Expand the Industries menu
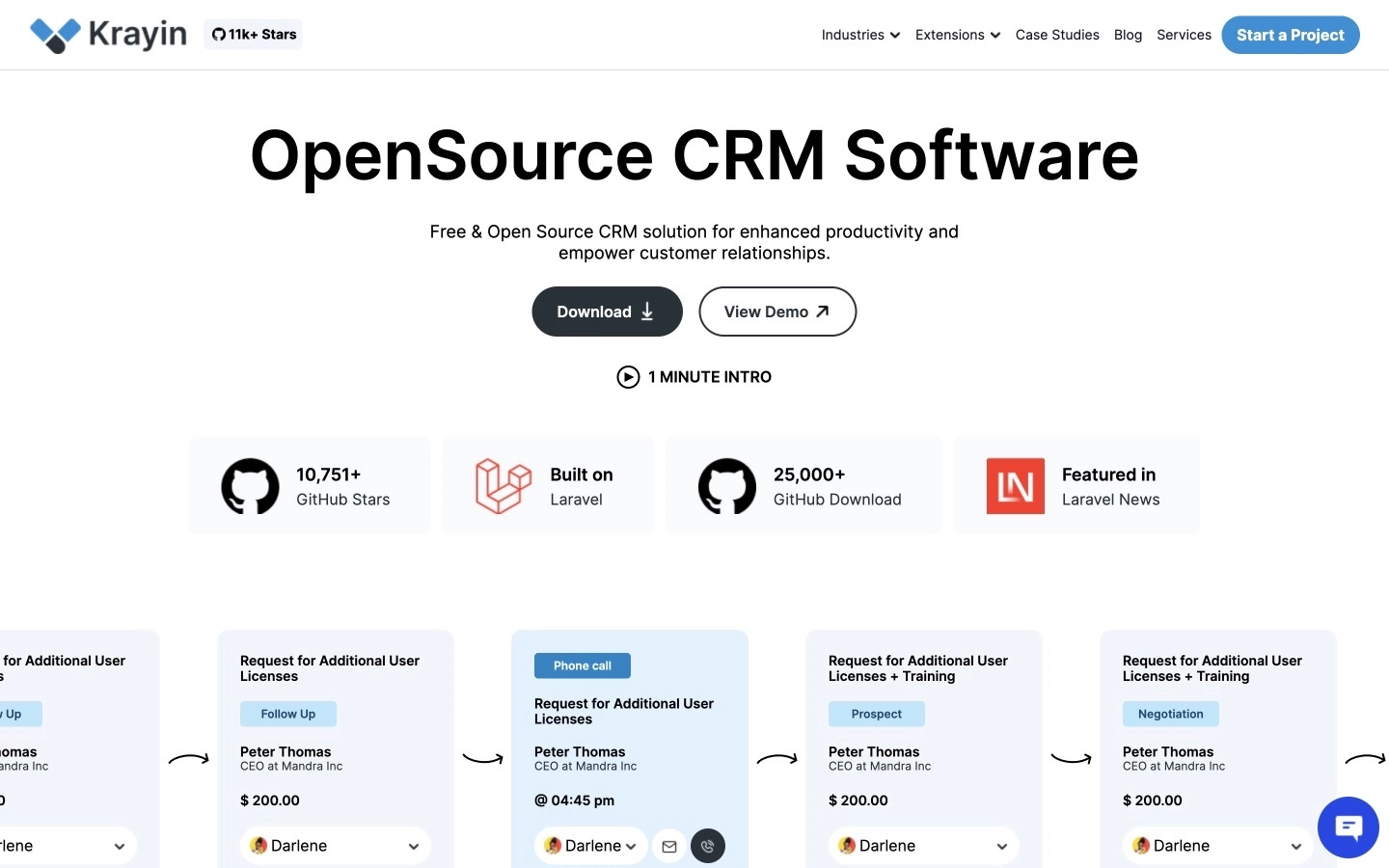The width and height of the screenshot is (1389, 868). point(860,35)
